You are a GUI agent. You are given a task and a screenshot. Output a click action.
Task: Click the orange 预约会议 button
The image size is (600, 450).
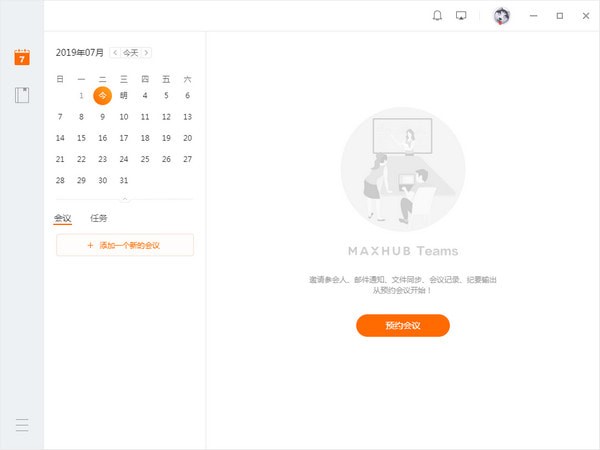pos(403,326)
